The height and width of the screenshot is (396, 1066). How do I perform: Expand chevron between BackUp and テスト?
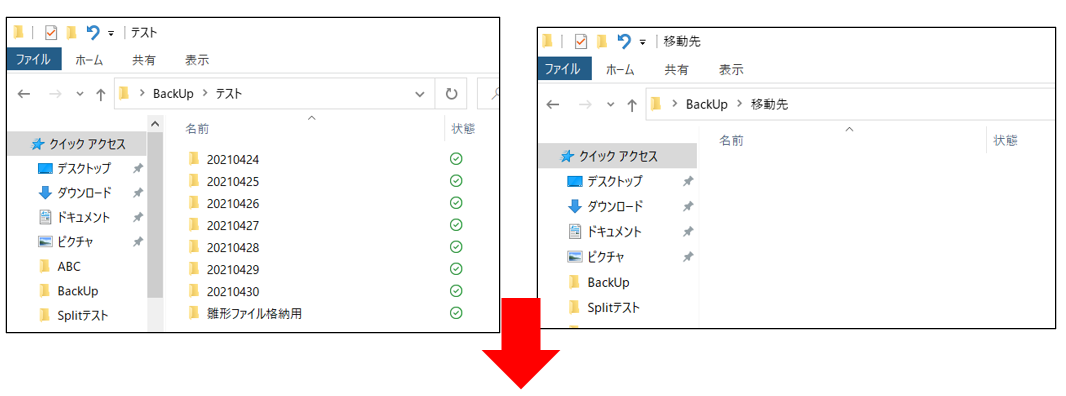[204, 94]
